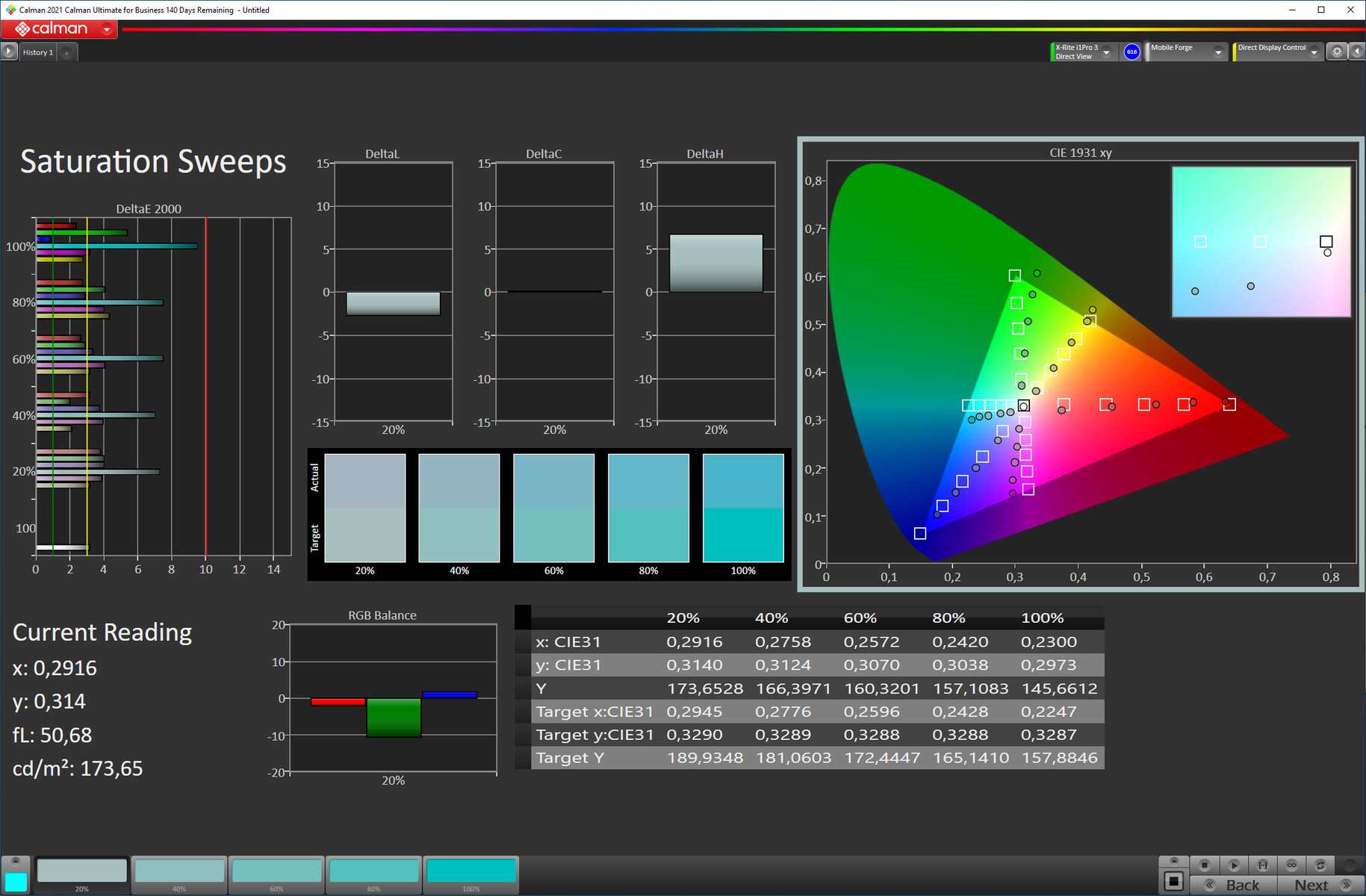1366x896 pixels.
Task: Advance to next page with Next
Action: tap(1321, 885)
